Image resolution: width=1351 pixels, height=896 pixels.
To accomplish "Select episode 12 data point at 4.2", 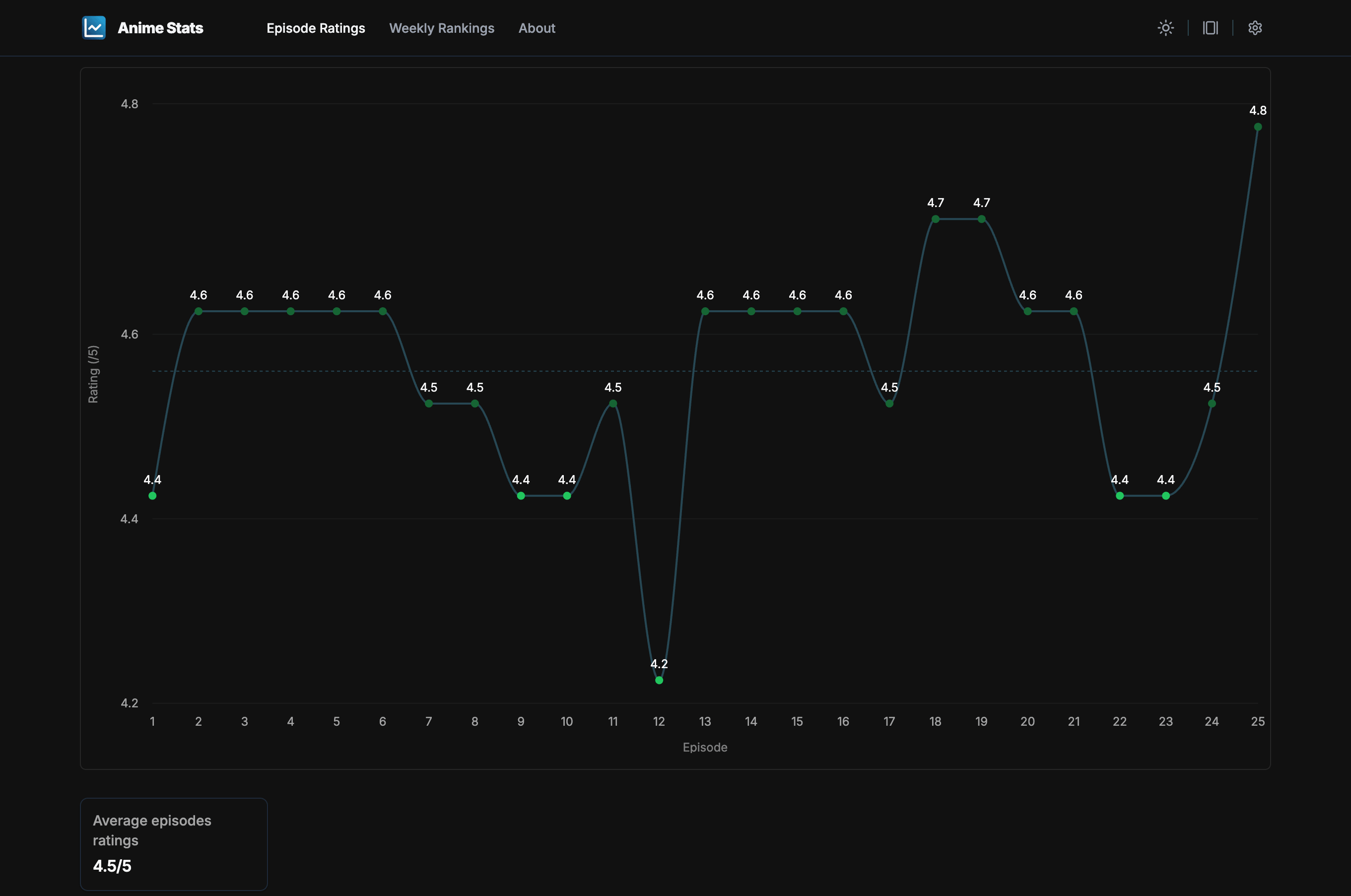I will point(659,680).
